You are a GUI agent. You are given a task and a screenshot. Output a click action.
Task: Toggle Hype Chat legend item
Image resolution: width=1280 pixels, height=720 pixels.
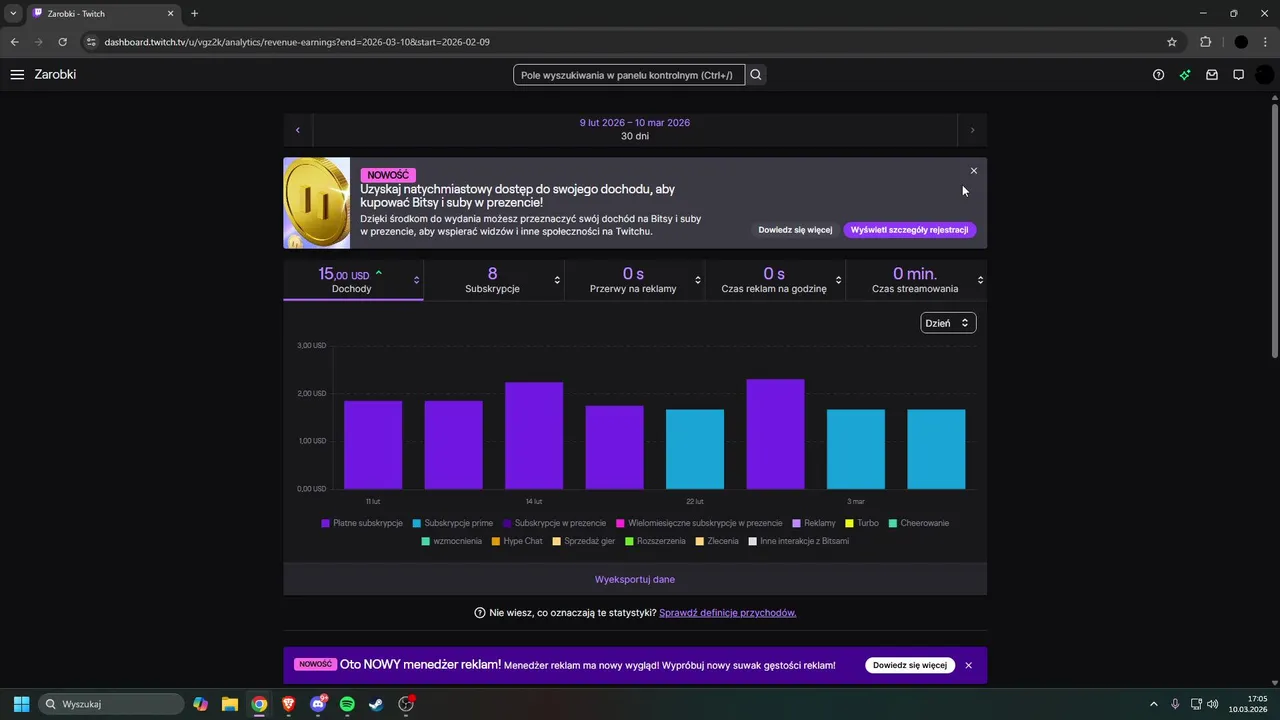click(517, 541)
